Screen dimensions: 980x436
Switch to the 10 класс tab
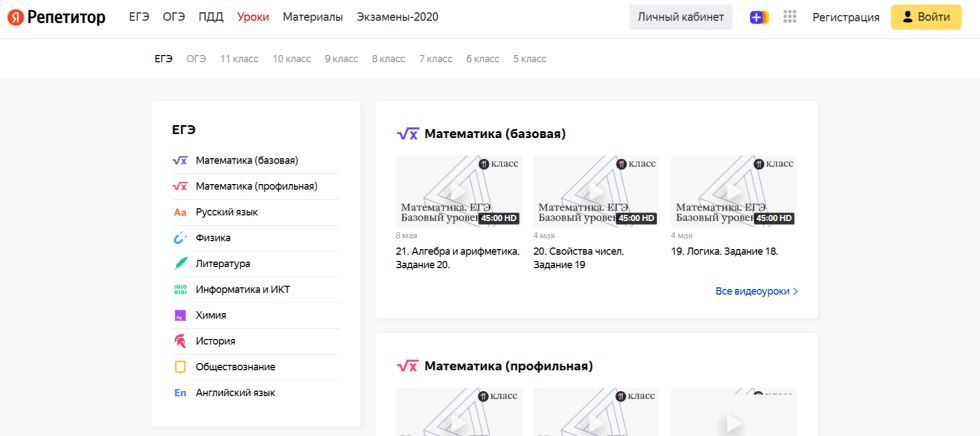(291, 59)
